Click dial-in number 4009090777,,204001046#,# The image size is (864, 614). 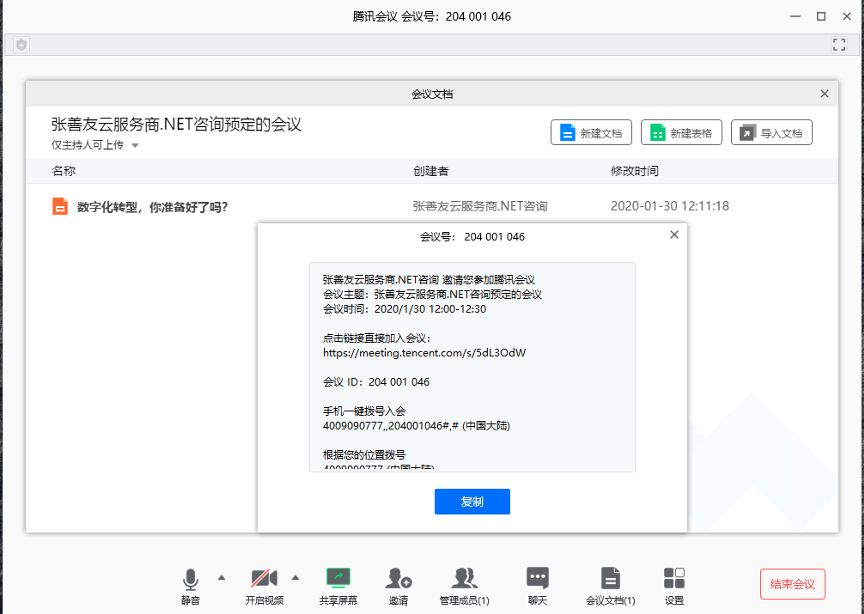(391, 426)
